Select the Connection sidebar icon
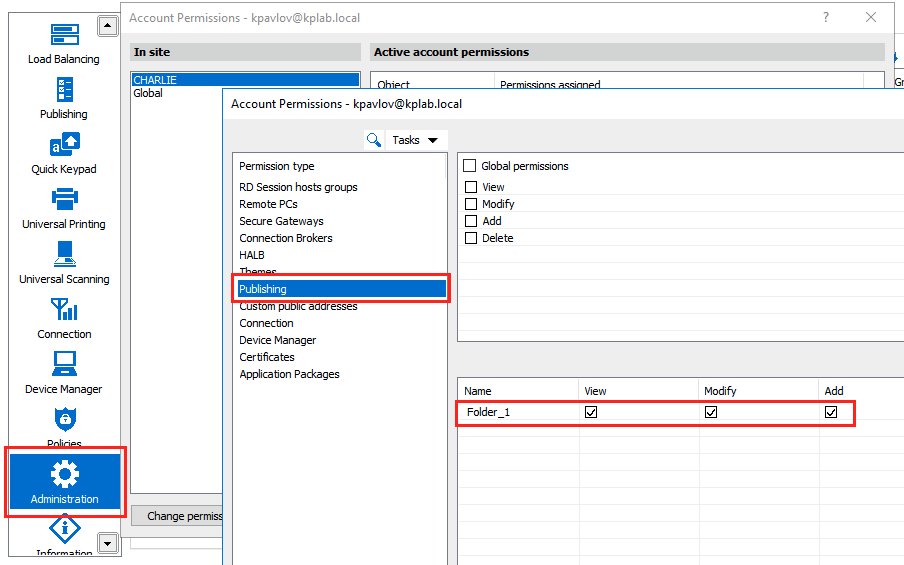The image size is (904, 565). click(x=64, y=317)
